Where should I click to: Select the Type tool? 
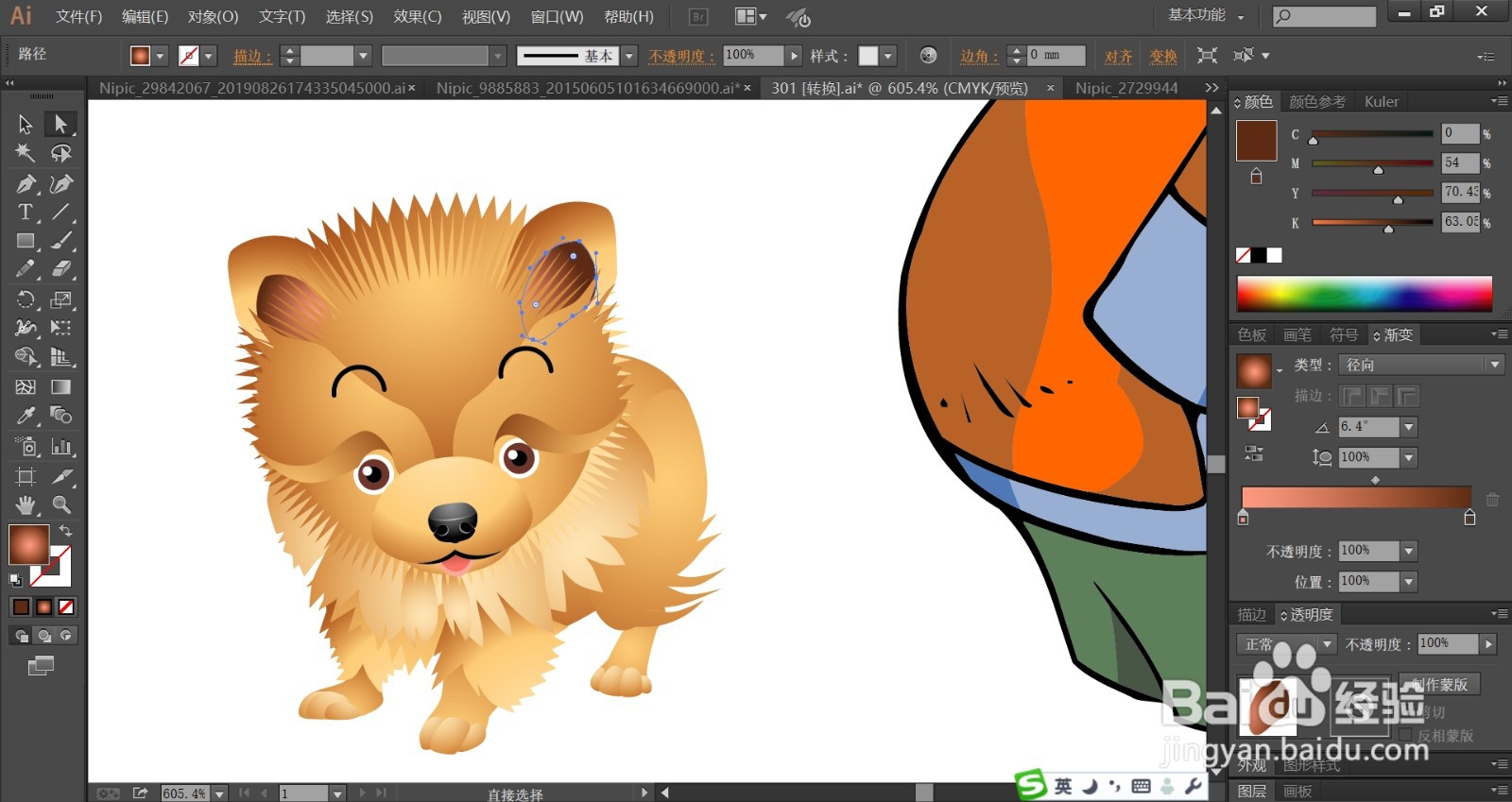(x=26, y=213)
